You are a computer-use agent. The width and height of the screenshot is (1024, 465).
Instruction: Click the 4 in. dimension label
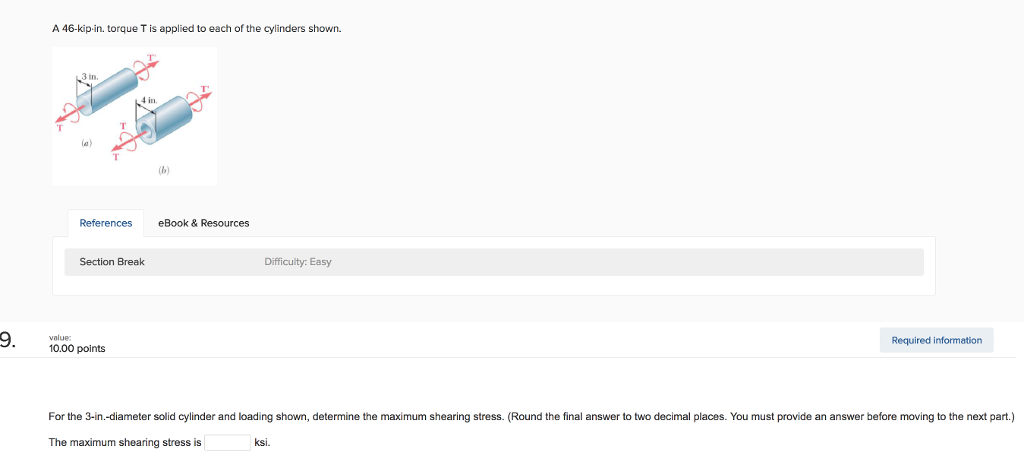pos(149,101)
